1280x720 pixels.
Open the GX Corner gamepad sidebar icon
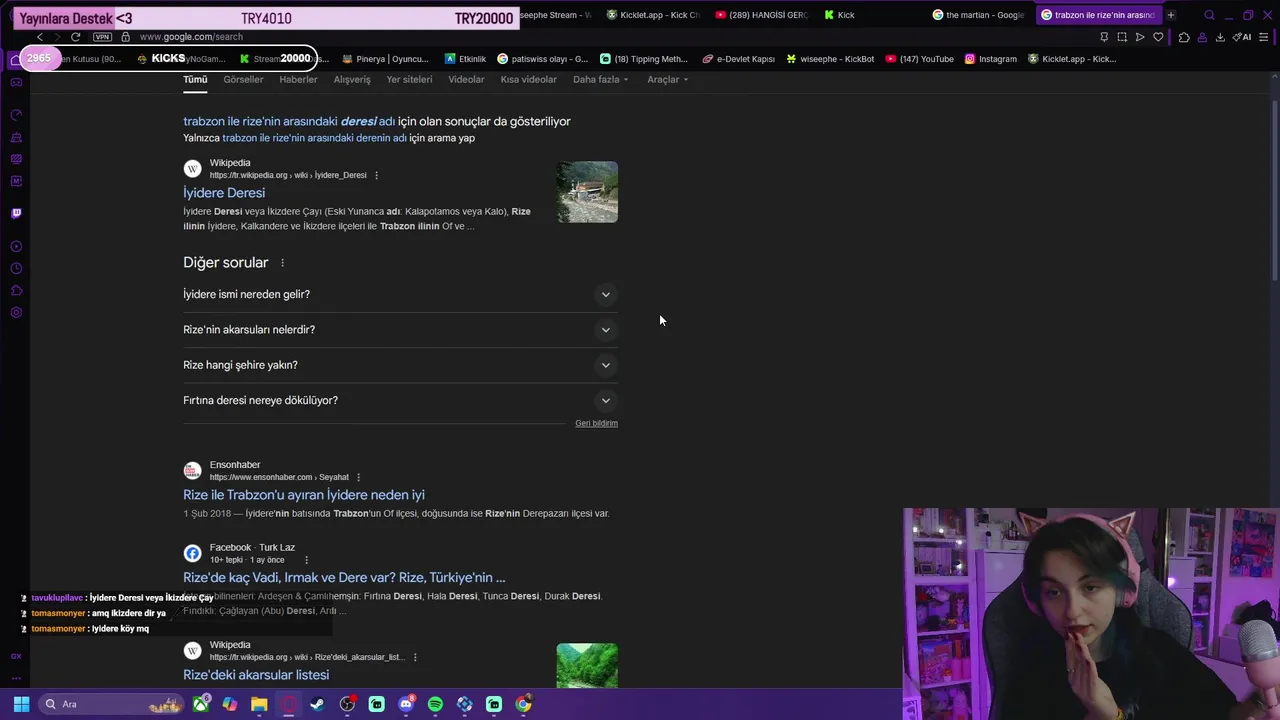pyautogui.click(x=16, y=82)
